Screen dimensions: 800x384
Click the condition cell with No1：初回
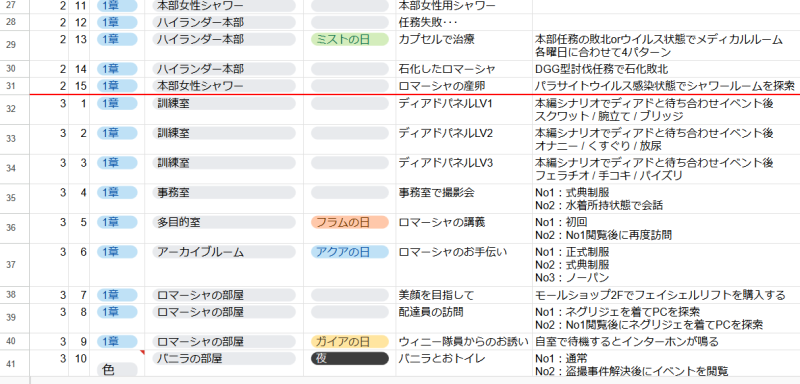(x=666, y=228)
